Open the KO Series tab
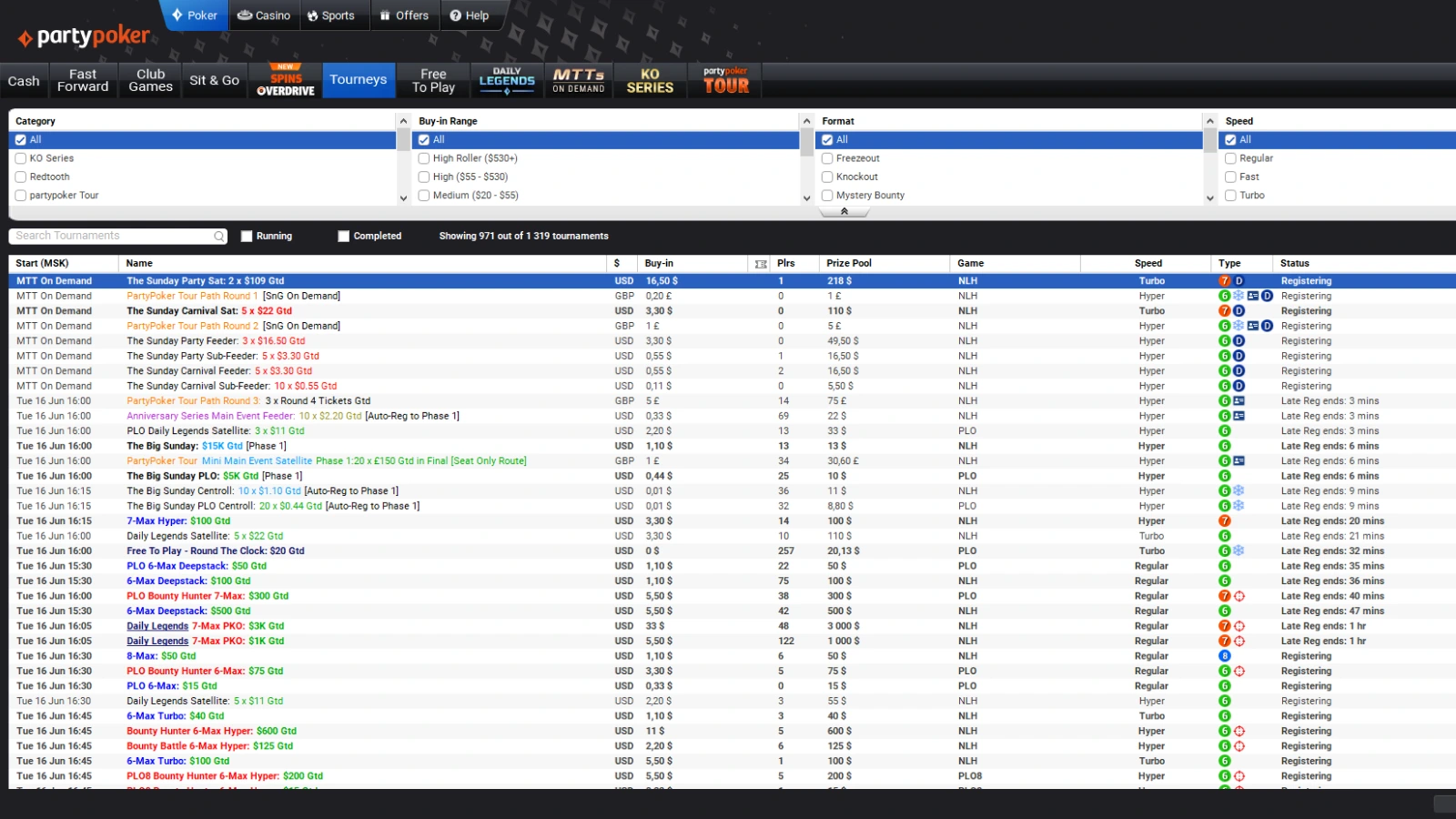1456x819 pixels. click(x=650, y=81)
